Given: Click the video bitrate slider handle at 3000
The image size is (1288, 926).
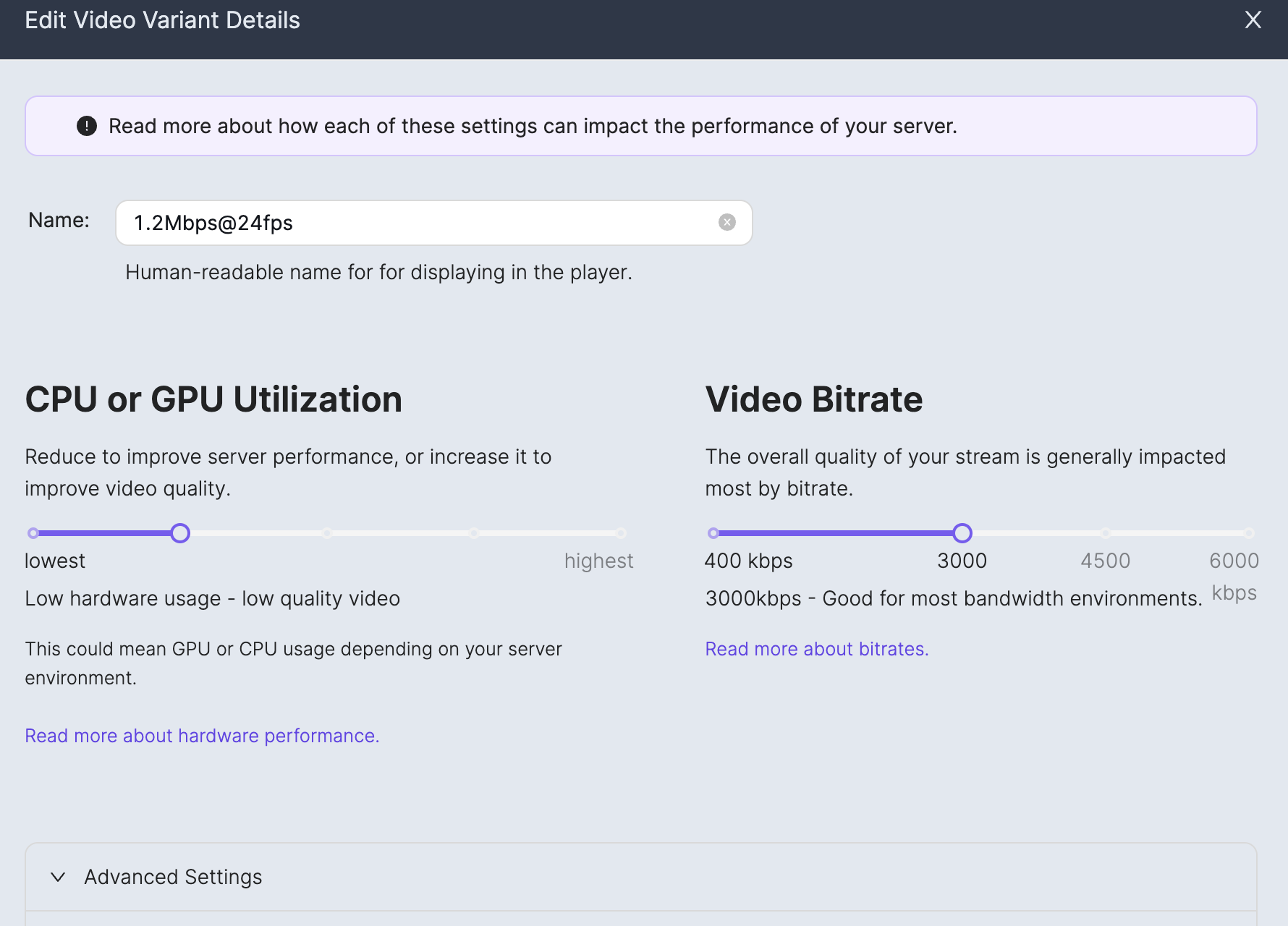Looking at the screenshot, I should [x=962, y=533].
